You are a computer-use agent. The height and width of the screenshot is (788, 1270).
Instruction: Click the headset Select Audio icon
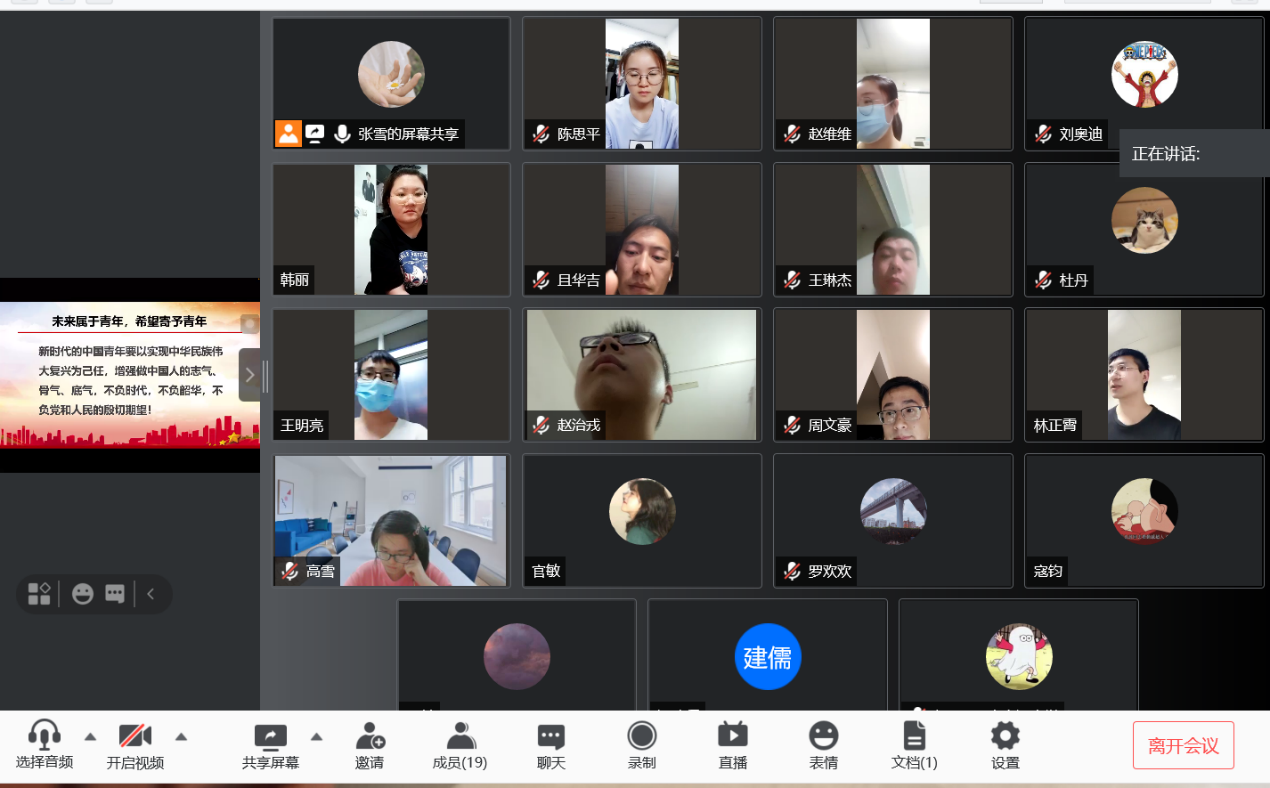pos(44,736)
